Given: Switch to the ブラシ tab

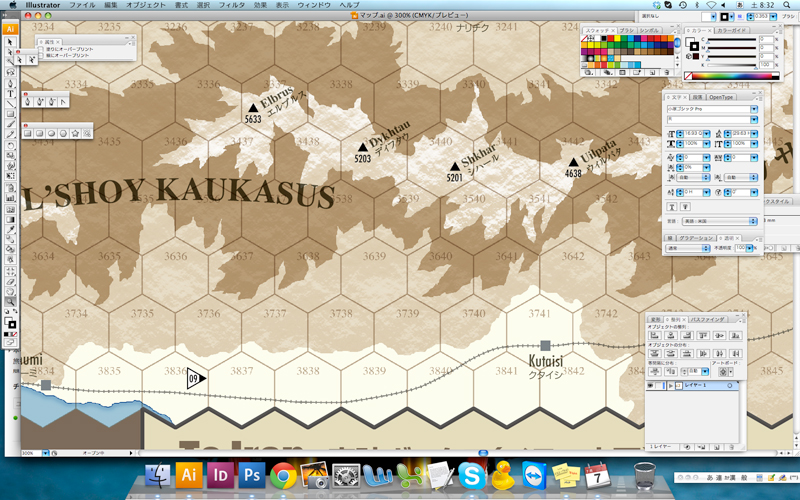Looking at the screenshot, I should [x=628, y=31].
